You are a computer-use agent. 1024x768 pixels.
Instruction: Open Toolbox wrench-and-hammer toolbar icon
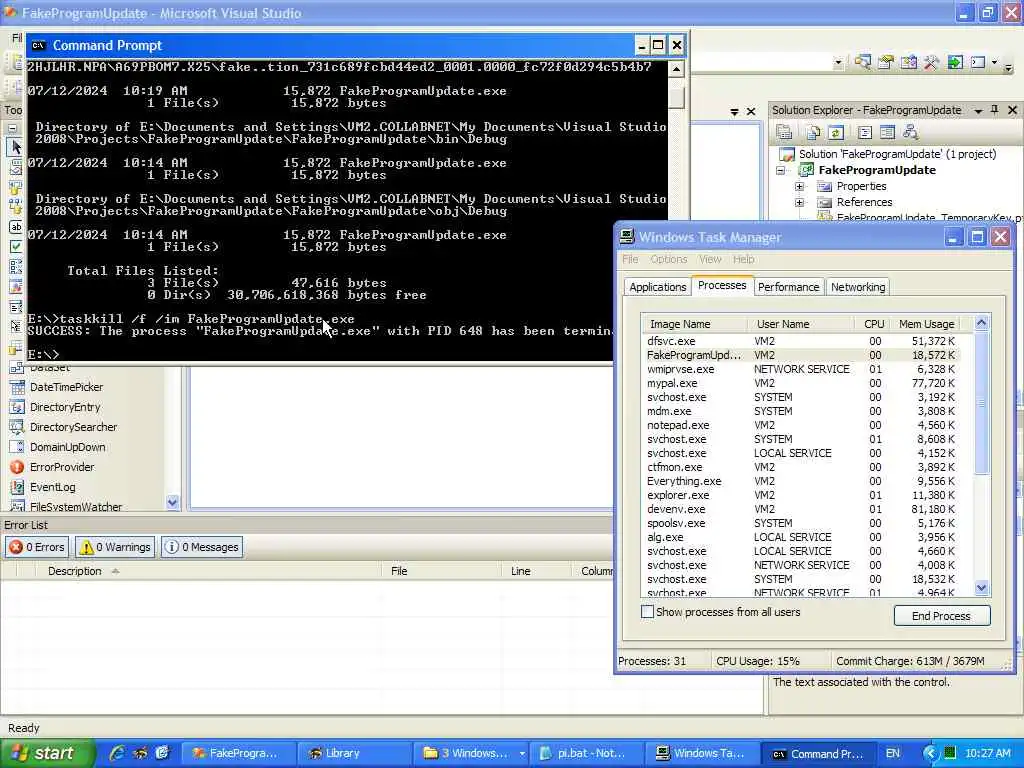click(931, 63)
